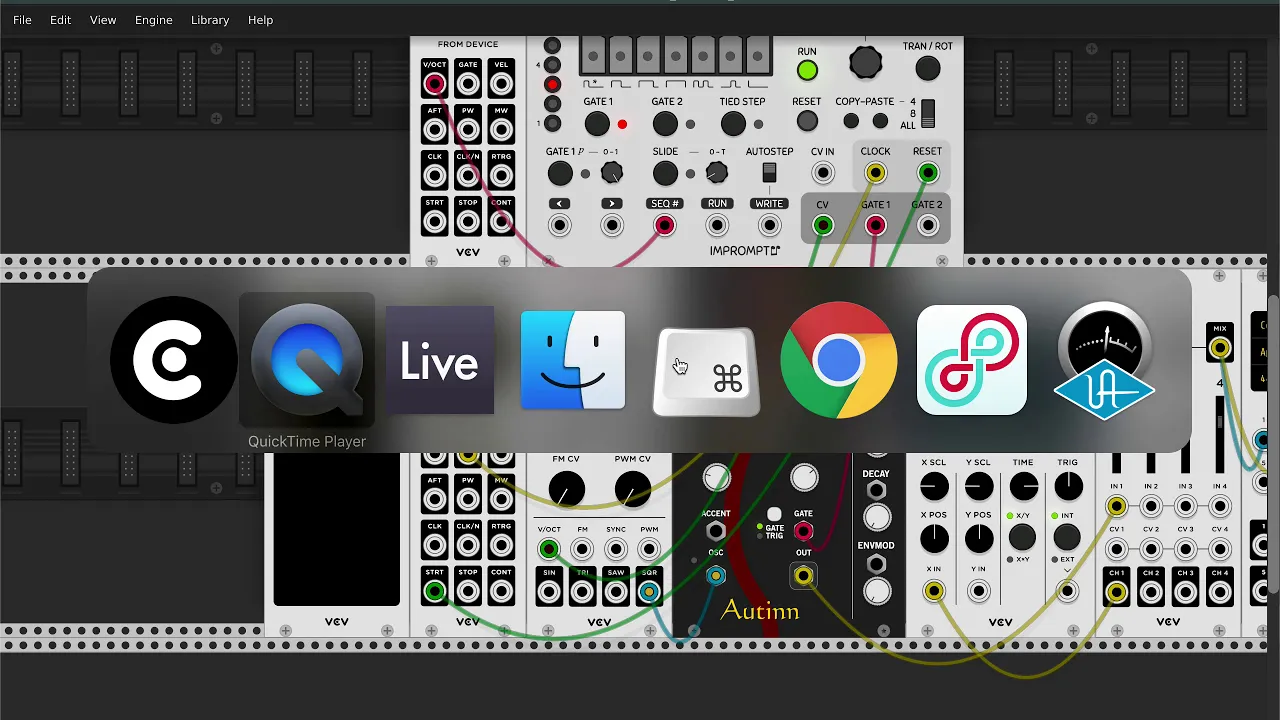Click the X IN jack on the scope
The width and height of the screenshot is (1280, 720).
(933, 592)
